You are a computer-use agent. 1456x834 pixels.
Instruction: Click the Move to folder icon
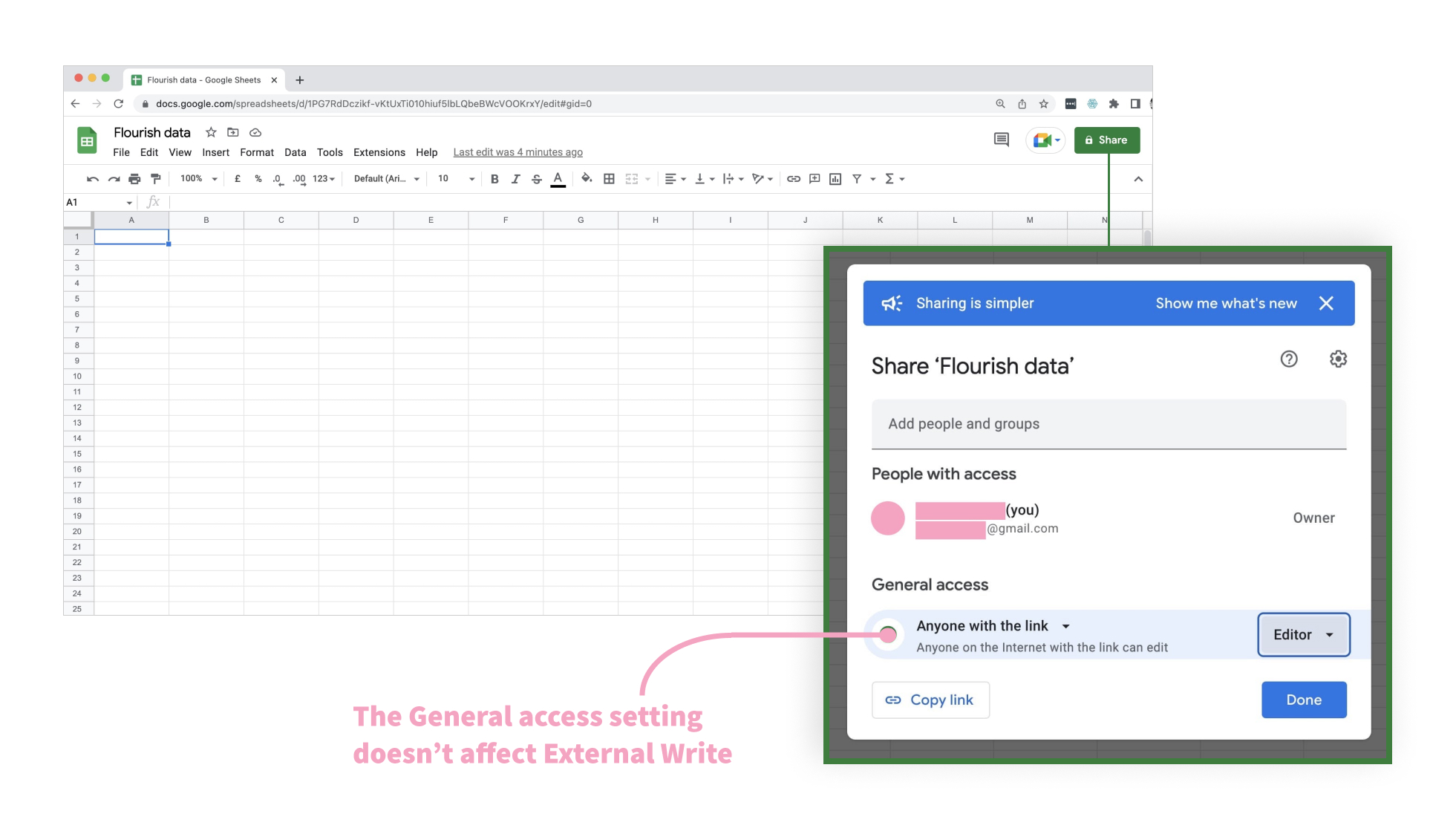[233, 132]
